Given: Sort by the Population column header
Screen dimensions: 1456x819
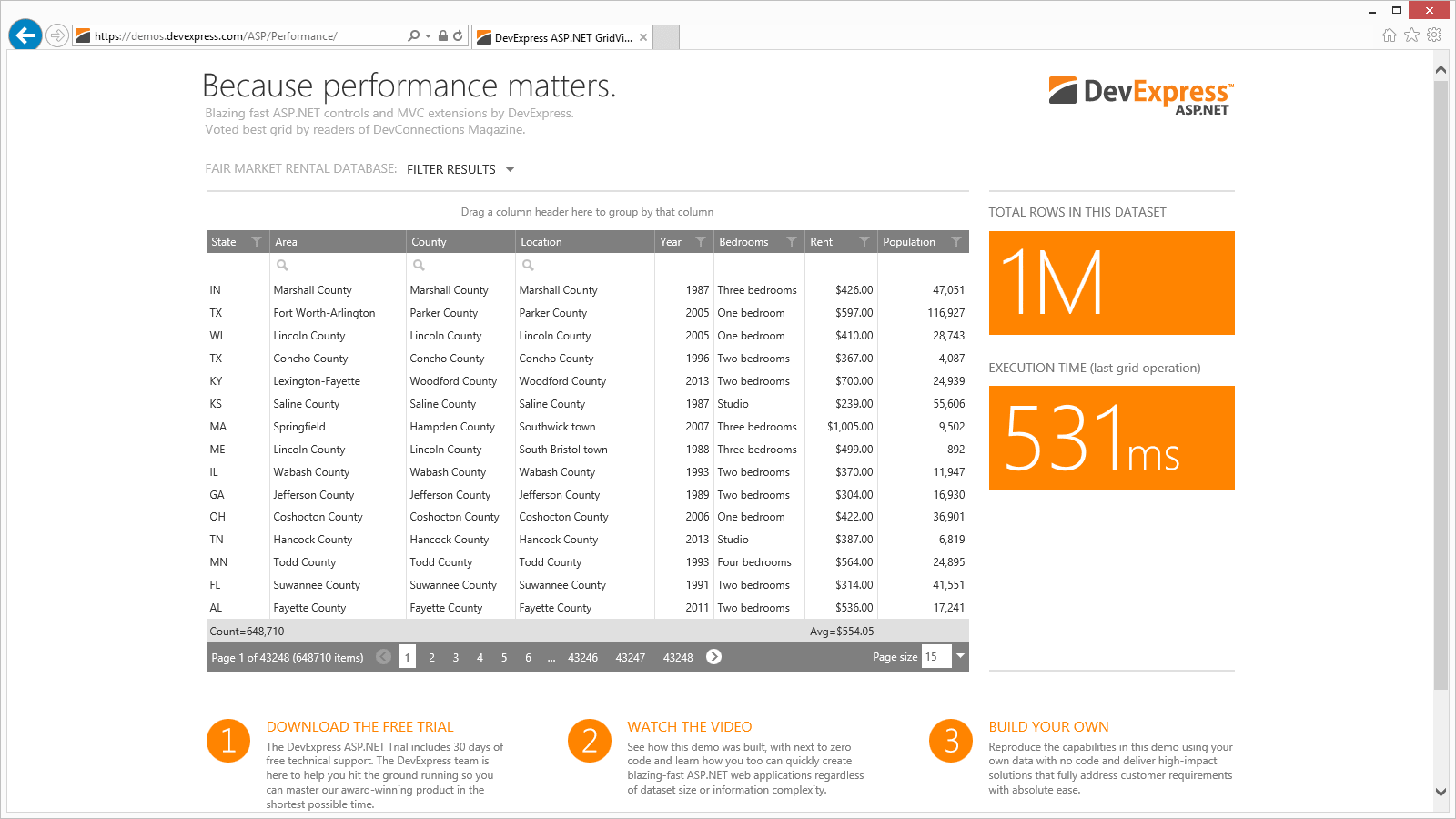Looking at the screenshot, I should [x=909, y=242].
